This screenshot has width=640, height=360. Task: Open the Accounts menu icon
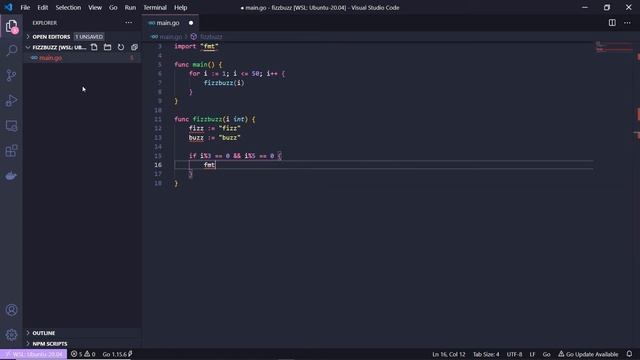[x=11, y=310]
